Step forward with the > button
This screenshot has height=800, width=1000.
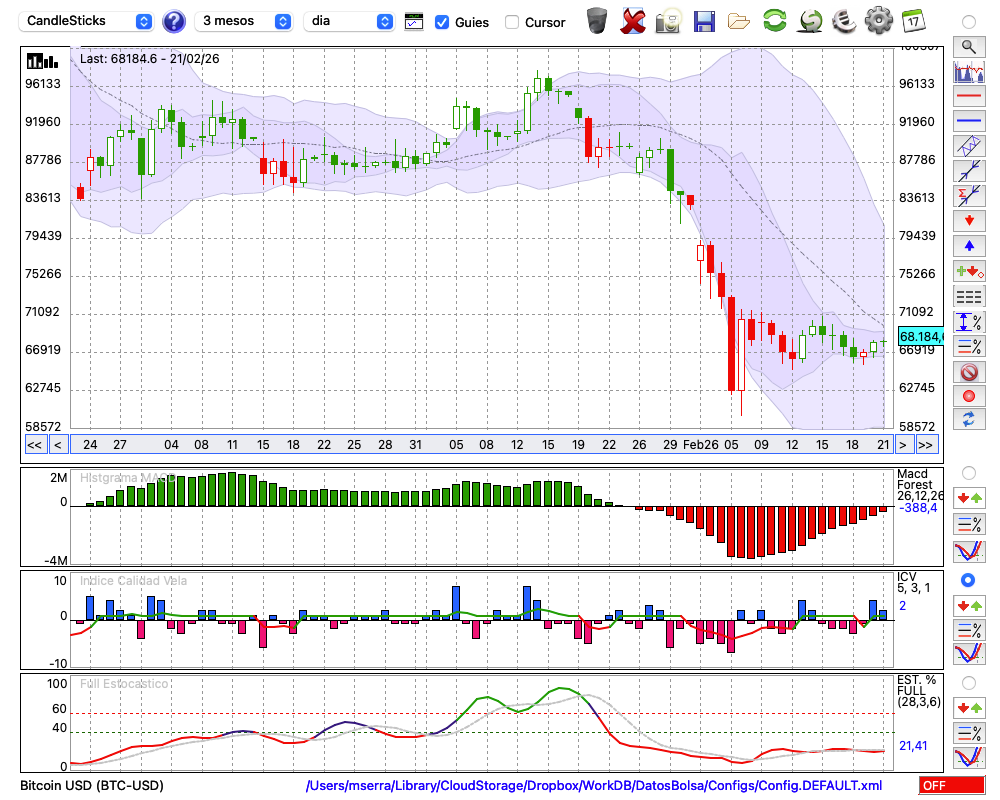coord(902,445)
